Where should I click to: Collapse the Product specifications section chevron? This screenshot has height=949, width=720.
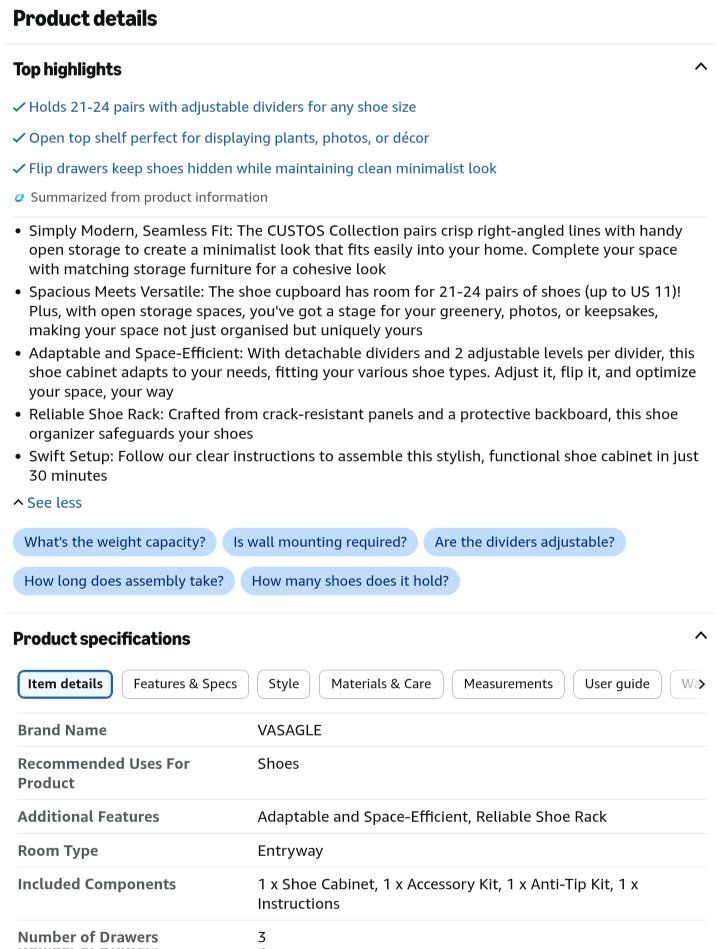[700, 635]
